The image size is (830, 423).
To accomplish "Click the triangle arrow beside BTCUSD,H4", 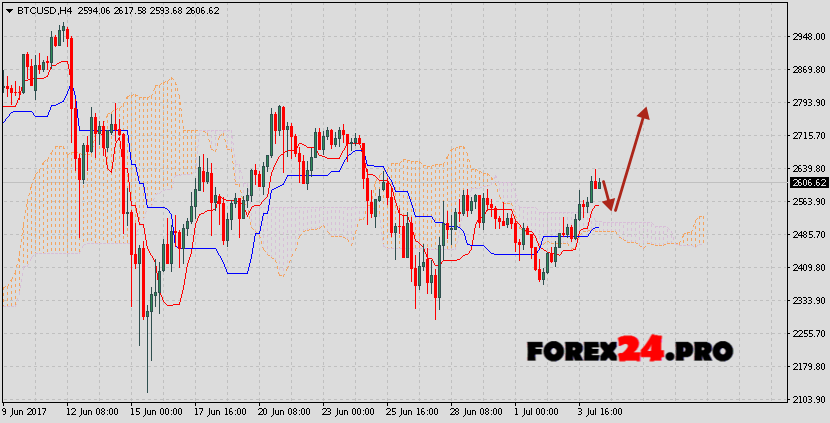I will 8,10.
